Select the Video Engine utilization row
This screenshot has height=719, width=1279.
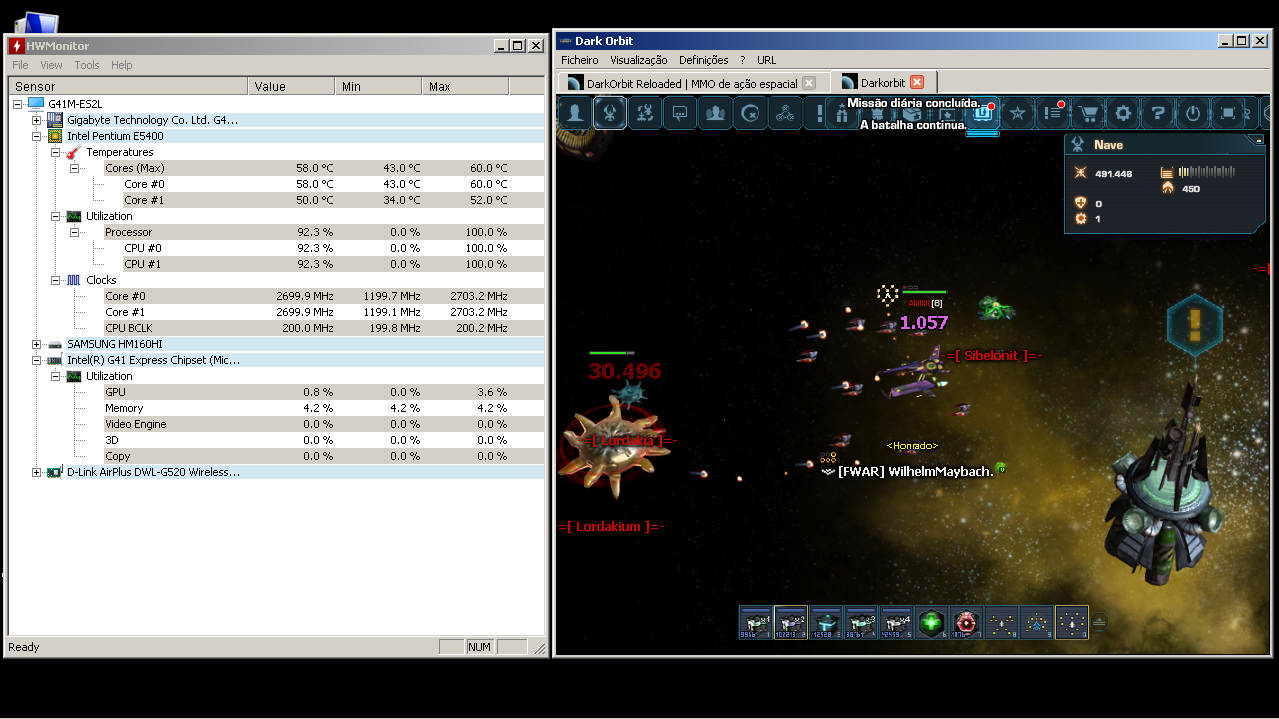[x=324, y=424]
